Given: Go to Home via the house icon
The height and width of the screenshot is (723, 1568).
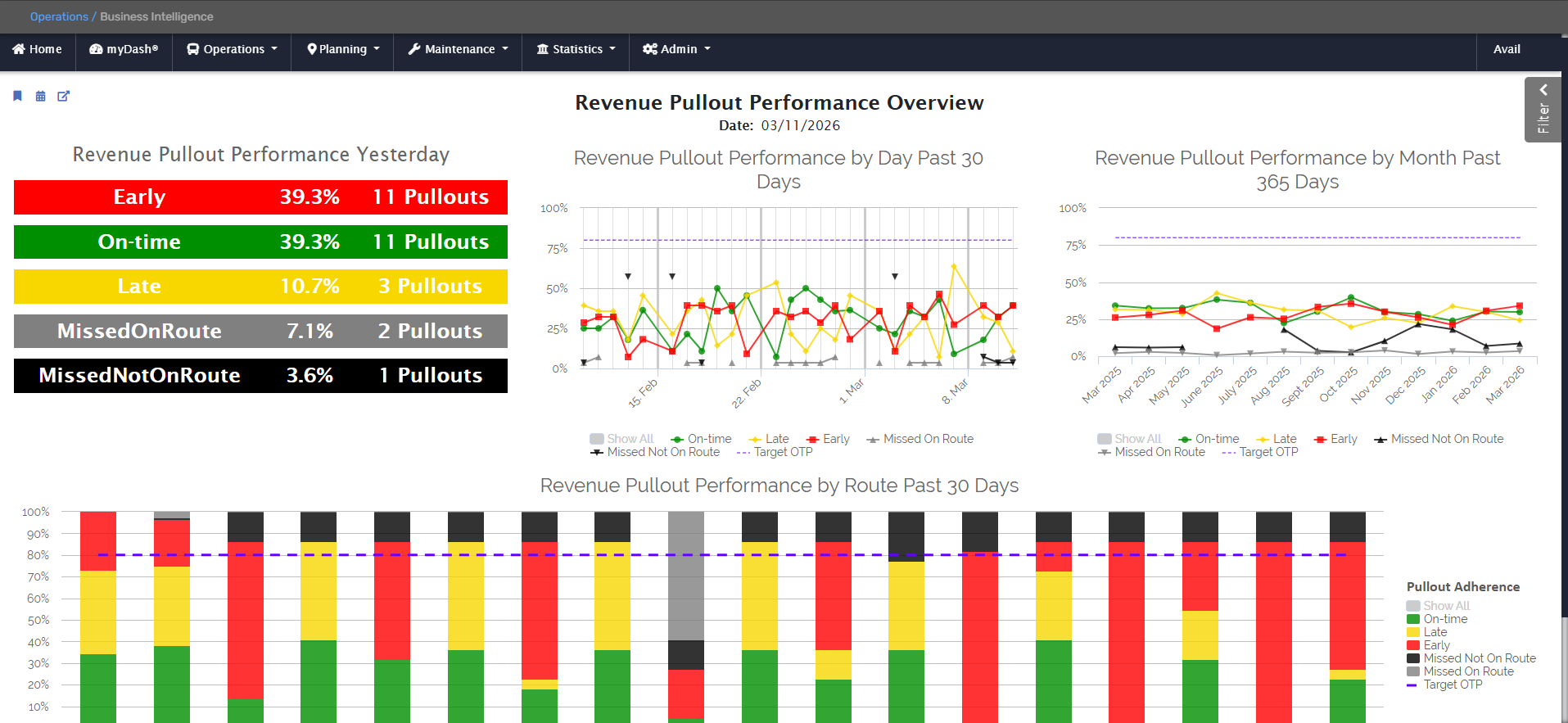Looking at the screenshot, I should tap(19, 49).
